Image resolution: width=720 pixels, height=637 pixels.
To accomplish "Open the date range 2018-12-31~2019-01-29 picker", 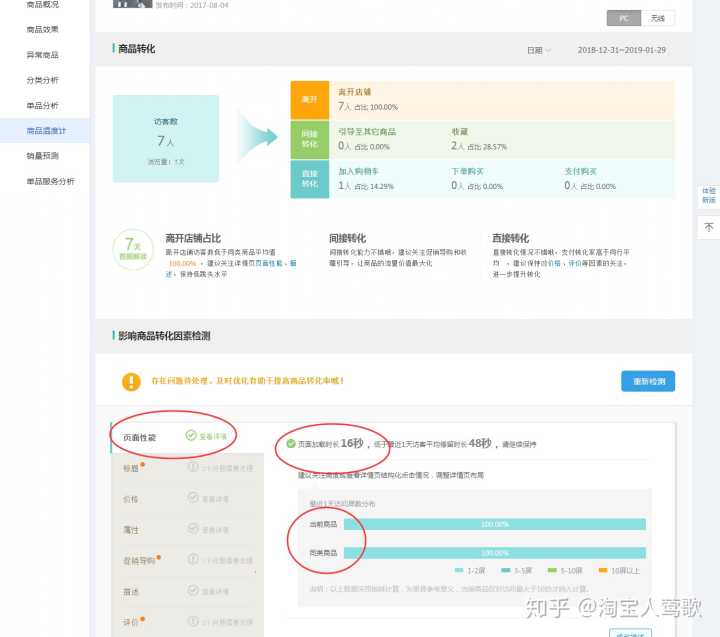I will coord(621,50).
